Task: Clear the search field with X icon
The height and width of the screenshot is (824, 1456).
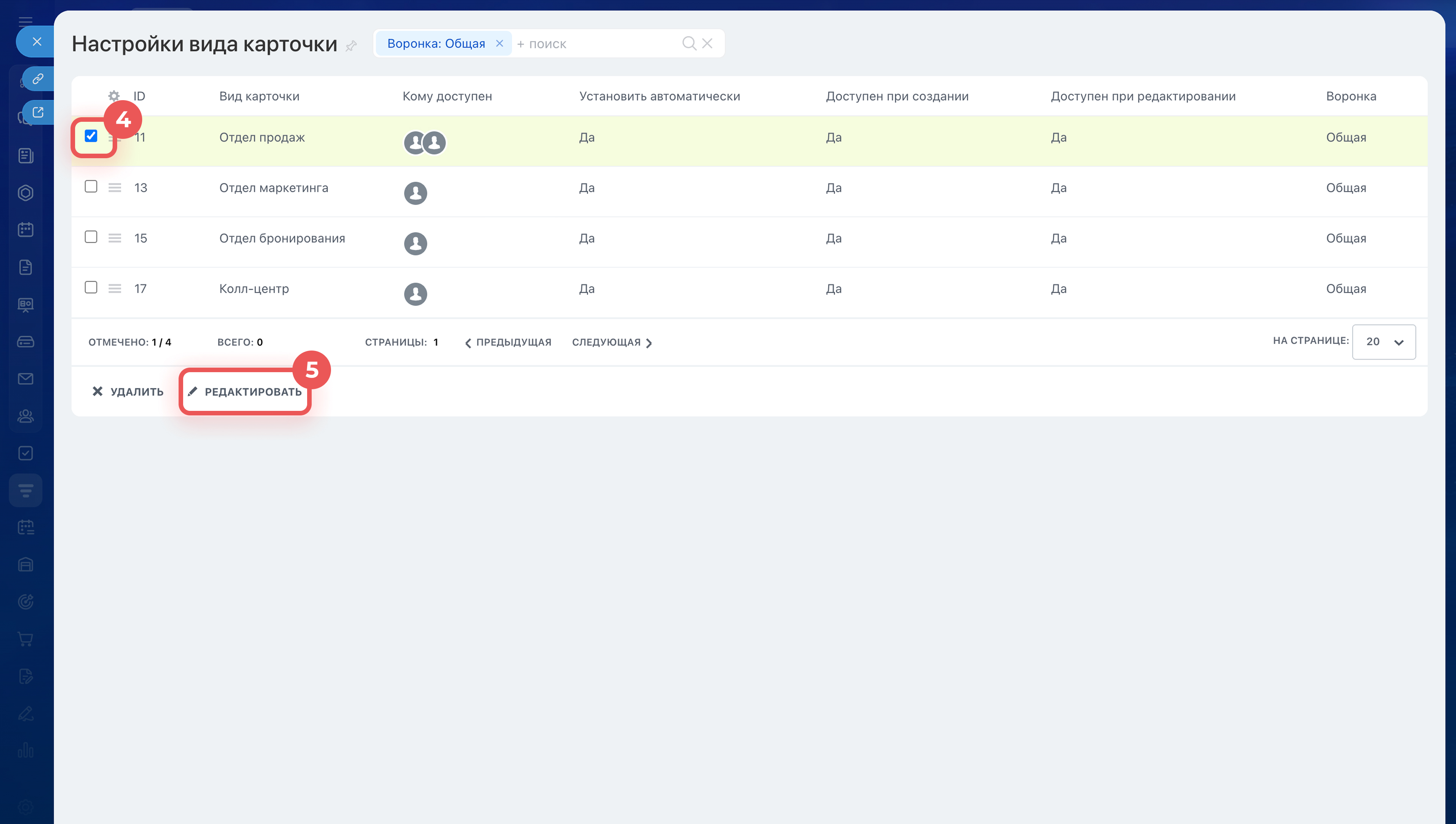Action: pyautogui.click(x=707, y=43)
